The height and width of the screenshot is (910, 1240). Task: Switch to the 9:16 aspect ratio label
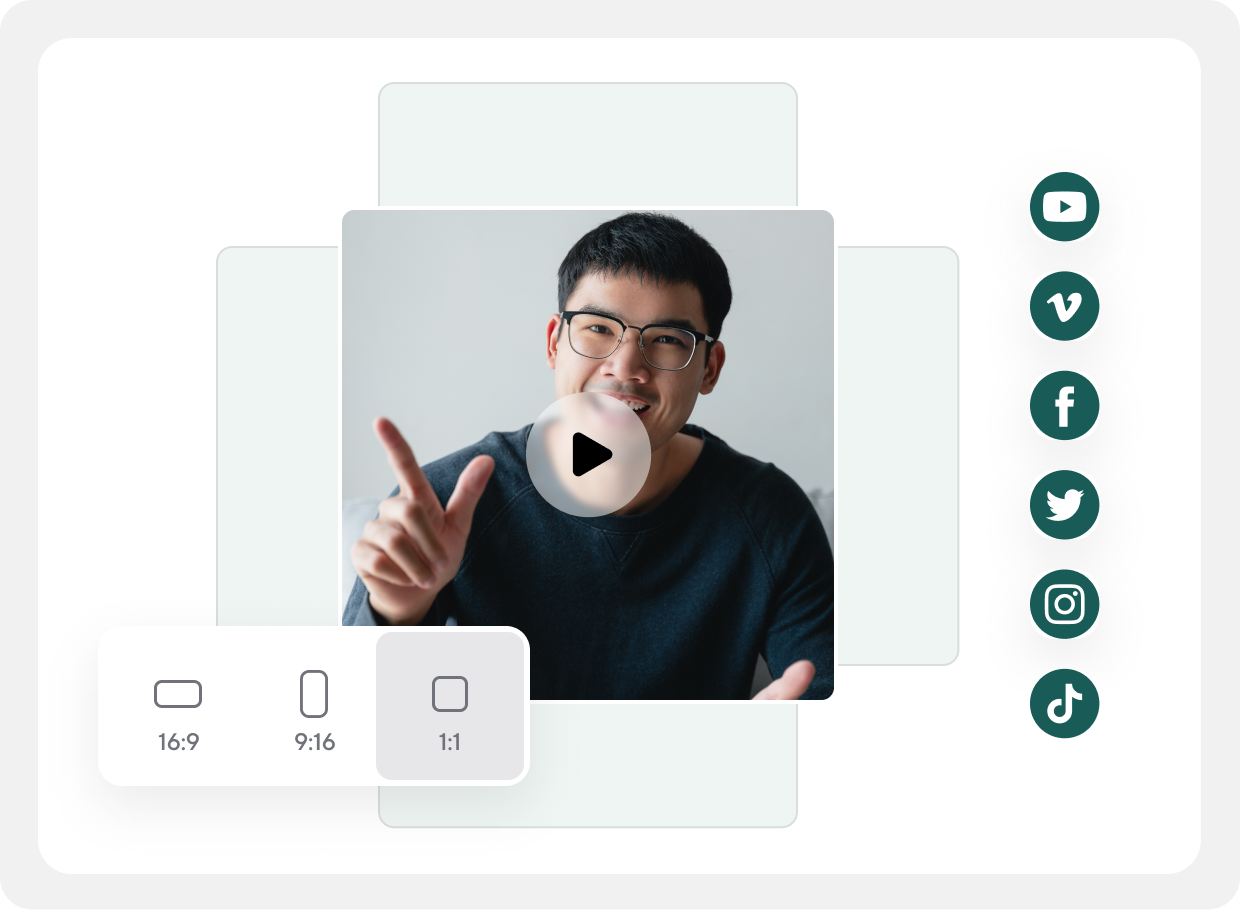pyautogui.click(x=314, y=743)
